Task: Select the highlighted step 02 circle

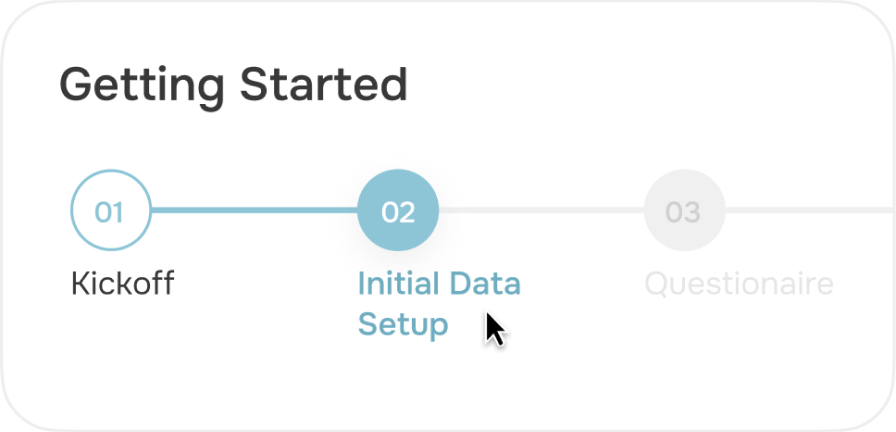Action: [398, 211]
